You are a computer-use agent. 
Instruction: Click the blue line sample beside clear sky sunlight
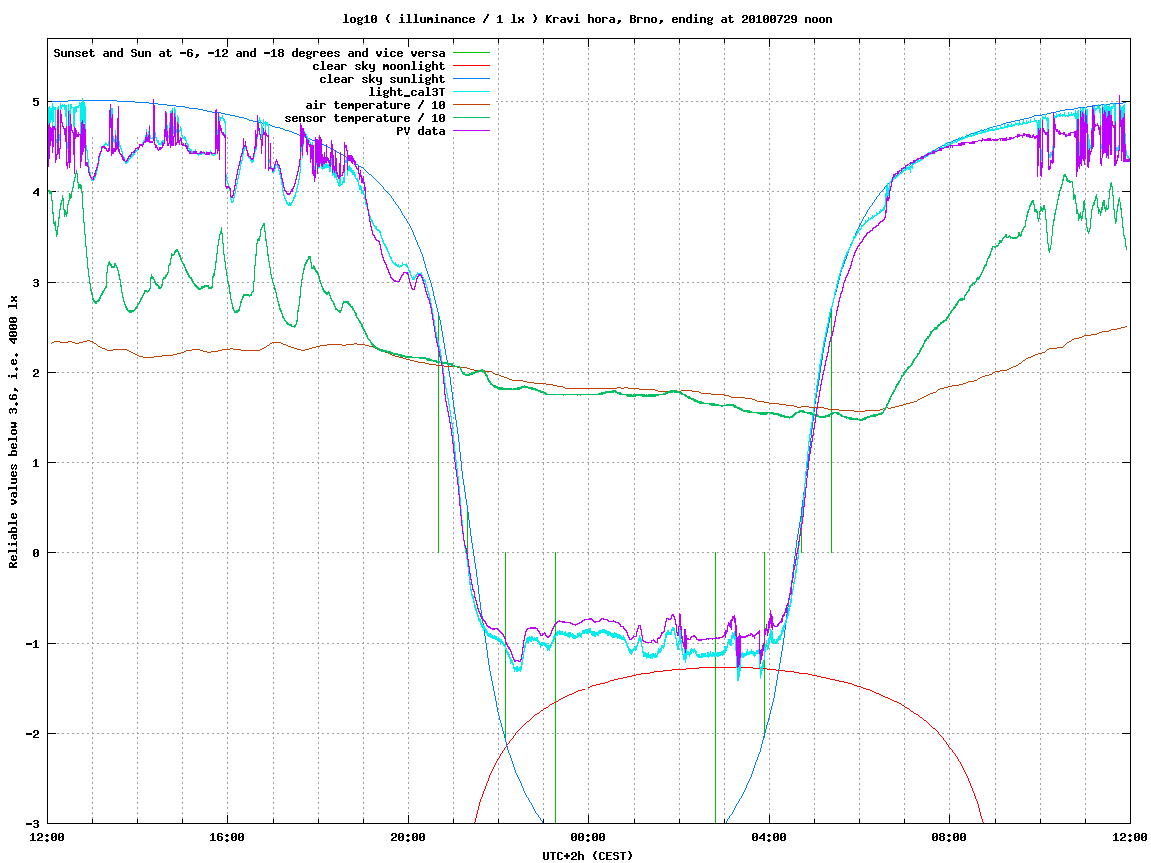tap(471, 79)
